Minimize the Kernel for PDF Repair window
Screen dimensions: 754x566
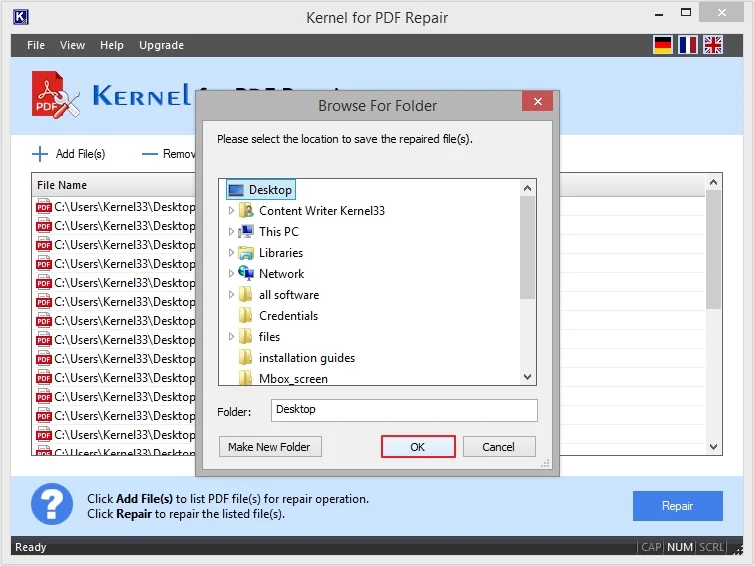[659, 15]
